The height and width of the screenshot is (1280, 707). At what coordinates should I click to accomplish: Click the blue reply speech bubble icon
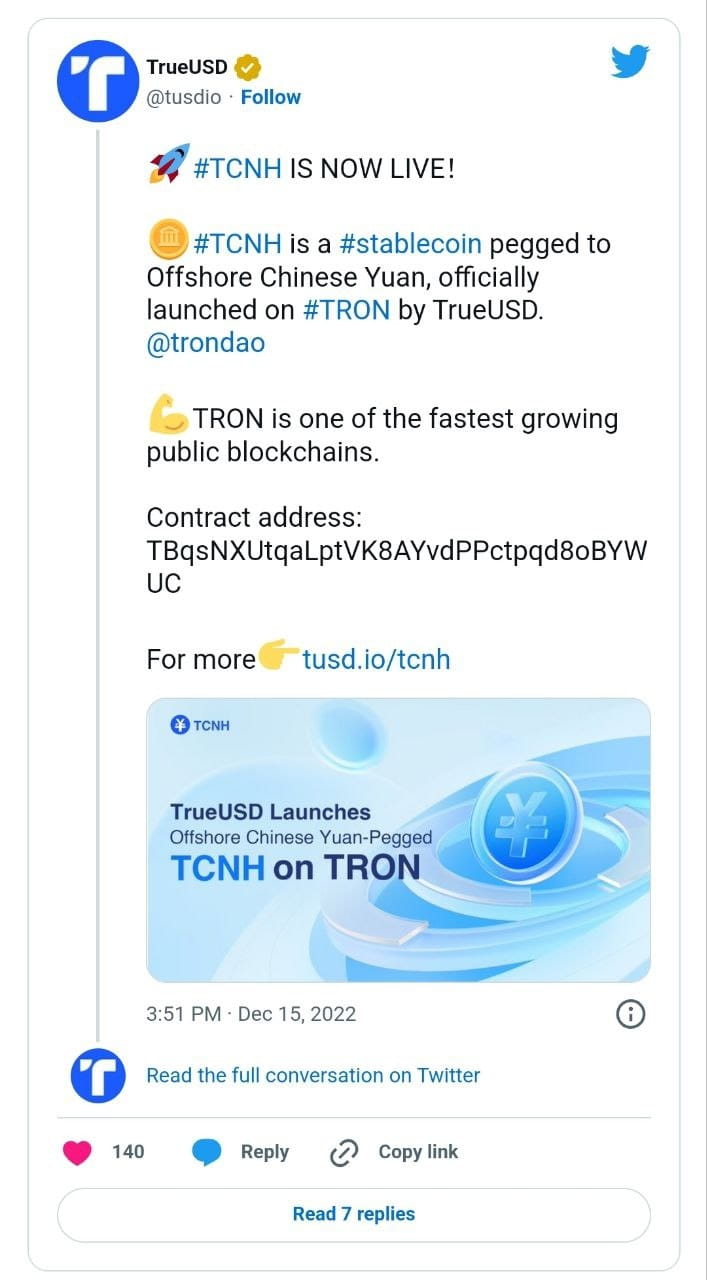pos(207,1152)
